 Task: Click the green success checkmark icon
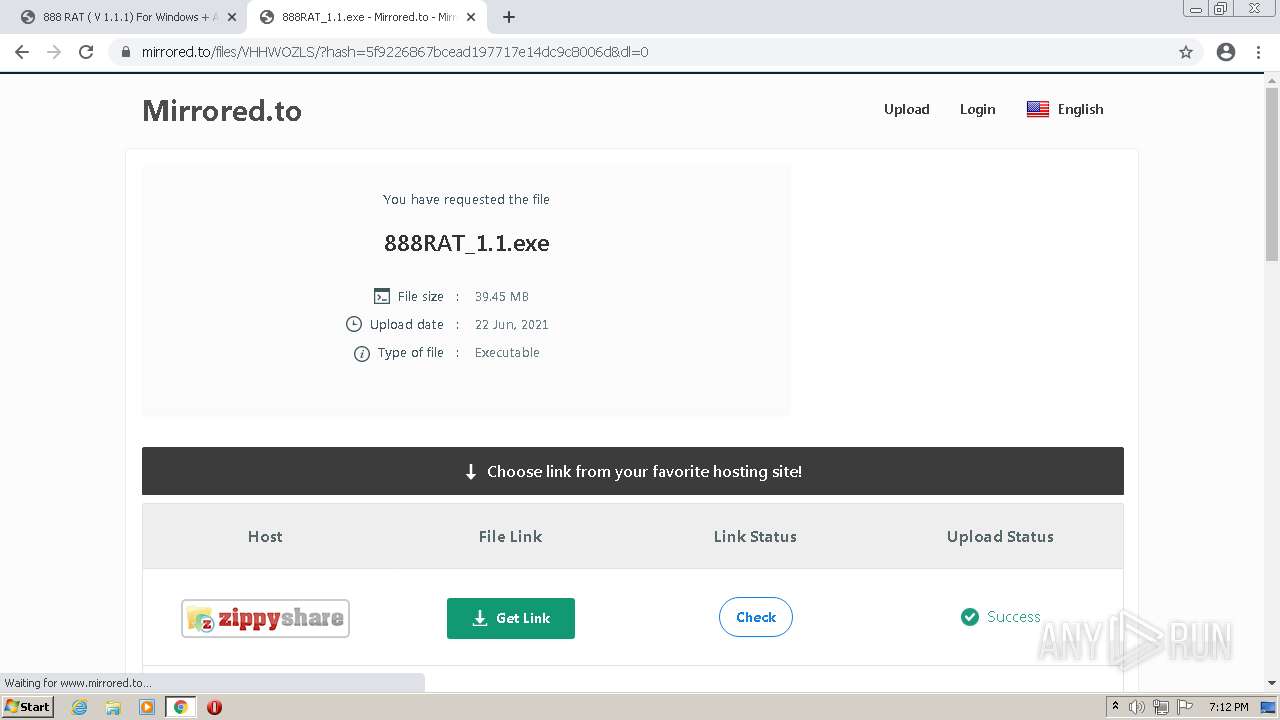pyautogui.click(x=970, y=617)
